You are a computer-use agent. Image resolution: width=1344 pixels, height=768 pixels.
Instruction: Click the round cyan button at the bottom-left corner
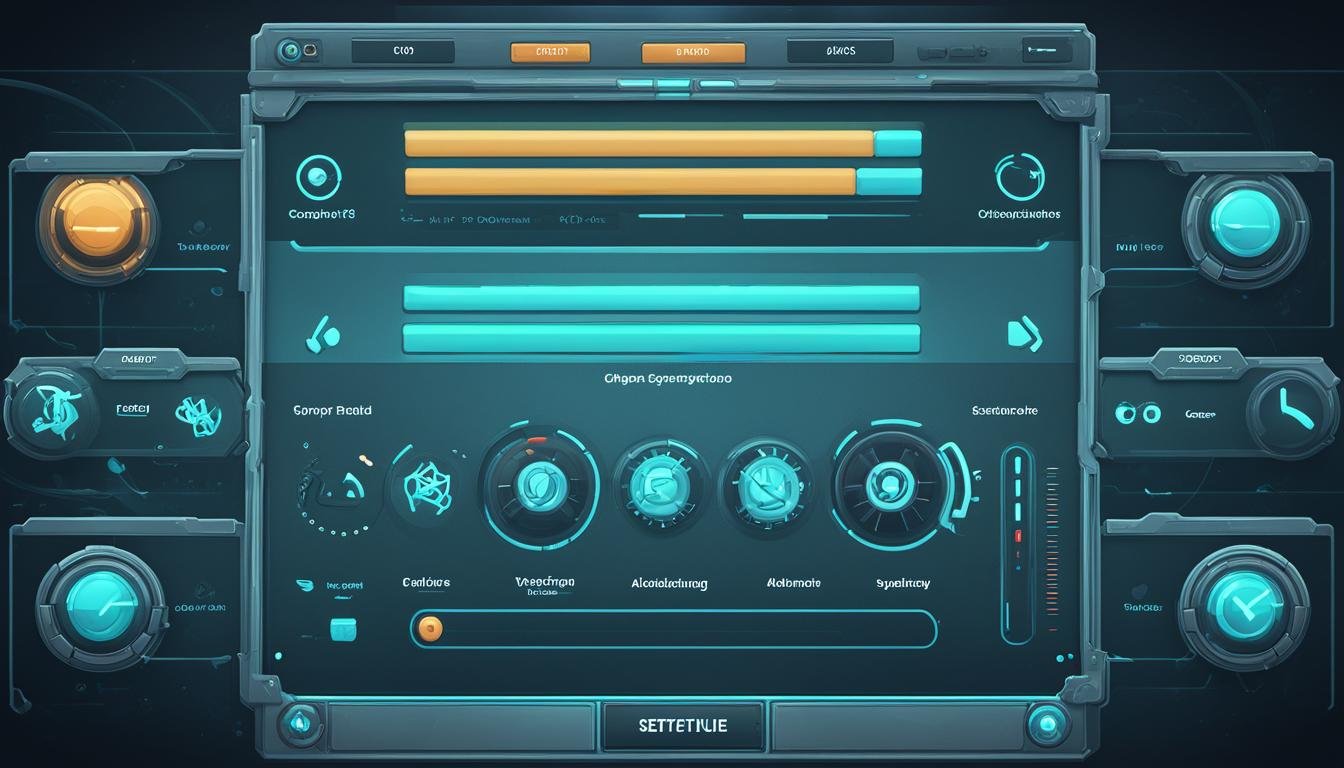coord(299,722)
